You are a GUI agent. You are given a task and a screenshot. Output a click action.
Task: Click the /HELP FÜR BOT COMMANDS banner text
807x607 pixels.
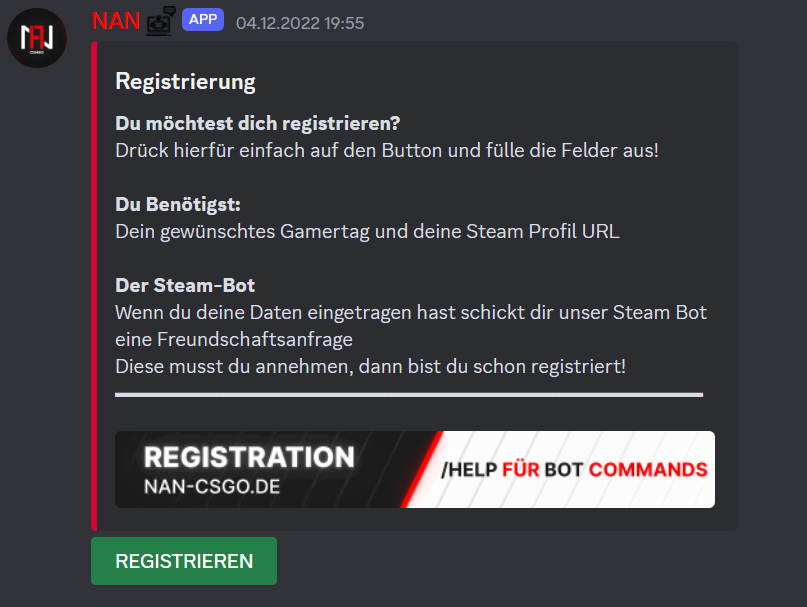[x=574, y=470]
